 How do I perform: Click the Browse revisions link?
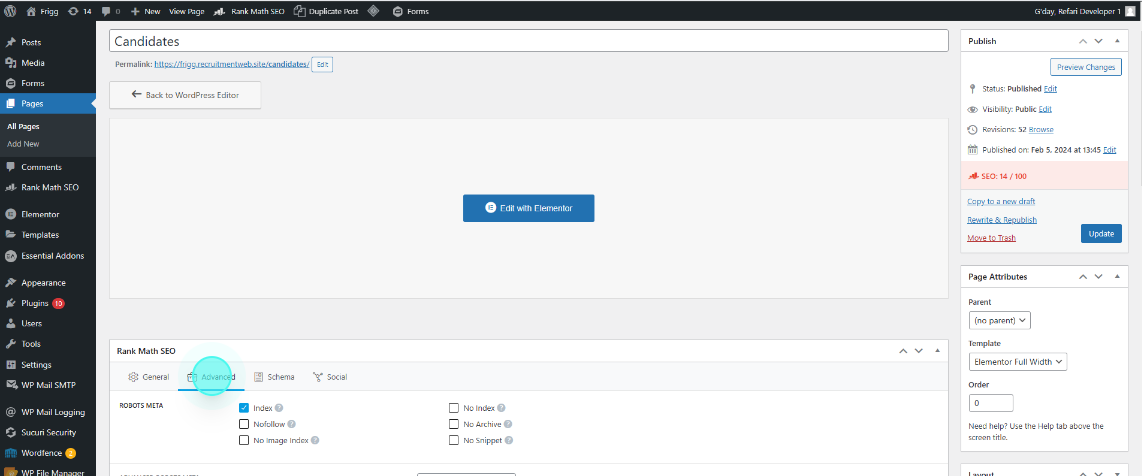coord(1041,130)
